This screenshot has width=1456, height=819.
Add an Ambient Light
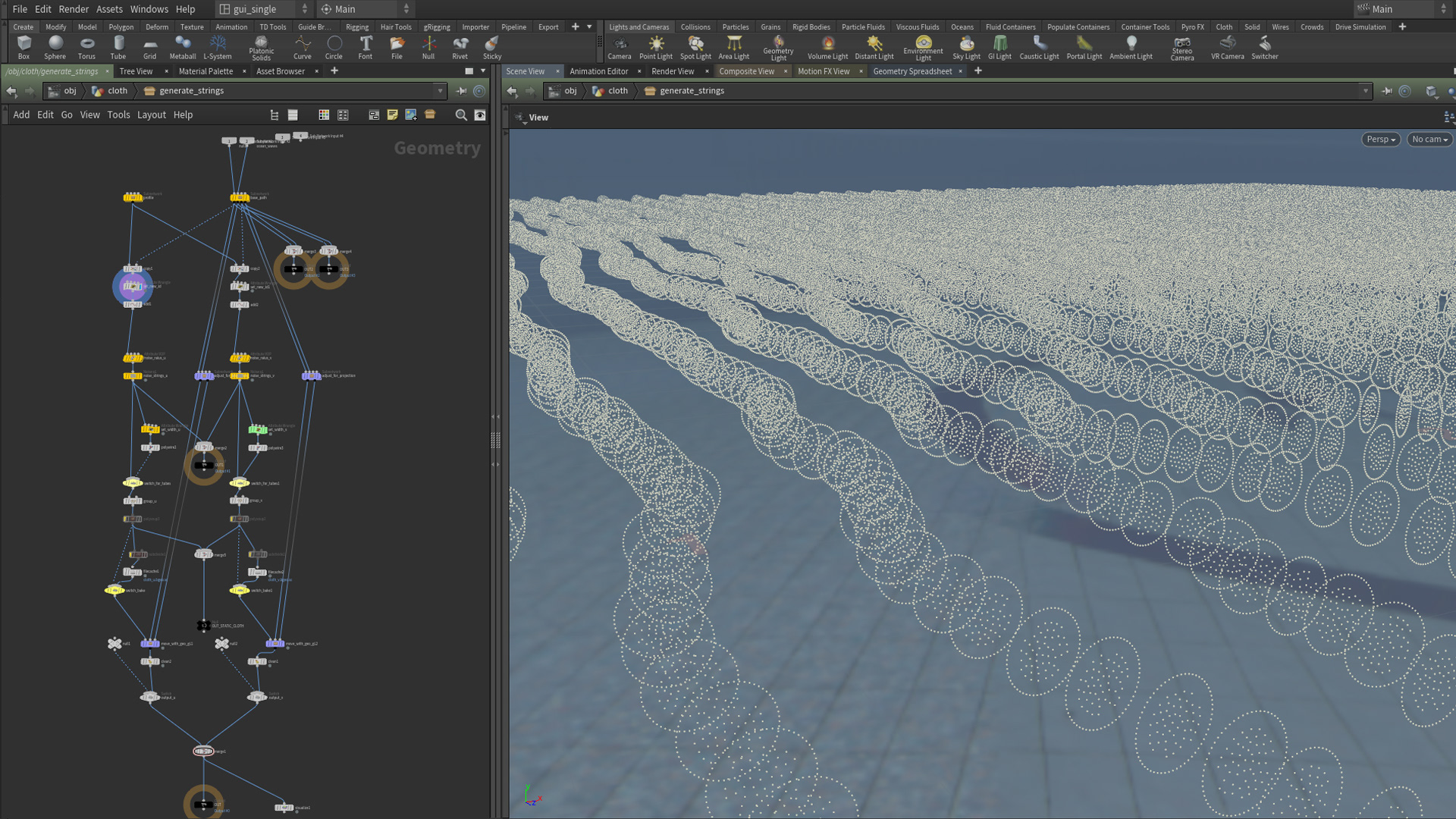tap(1131, 48)
